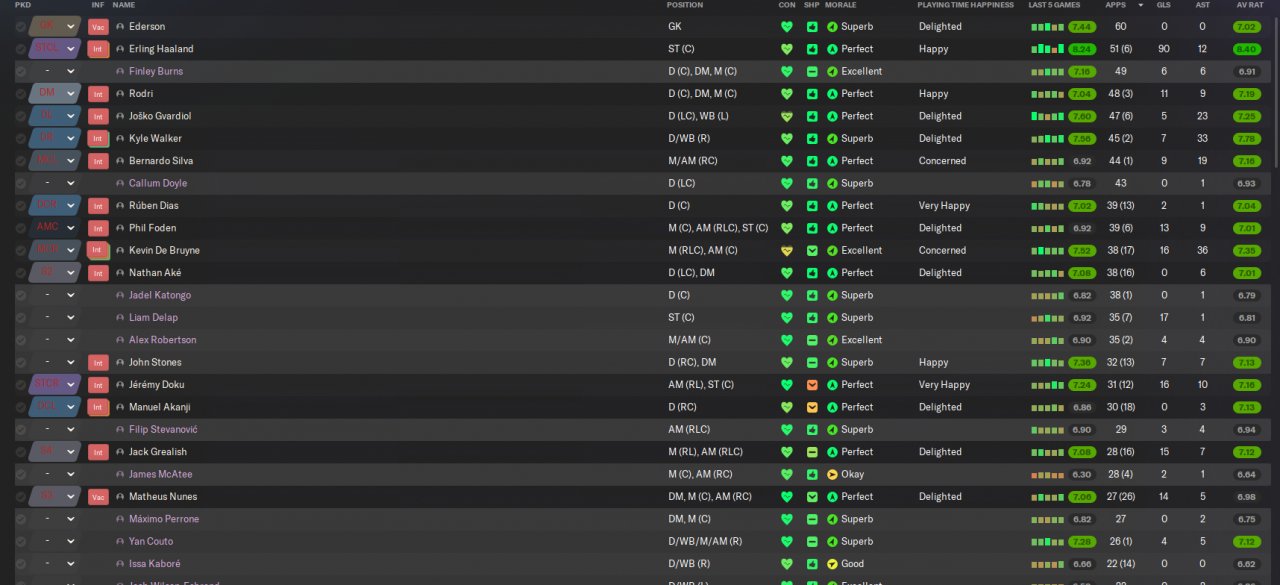Screen dimensions: 1280x585
Task: Click James McAtee's Okay morale icon
Action: 832,475
